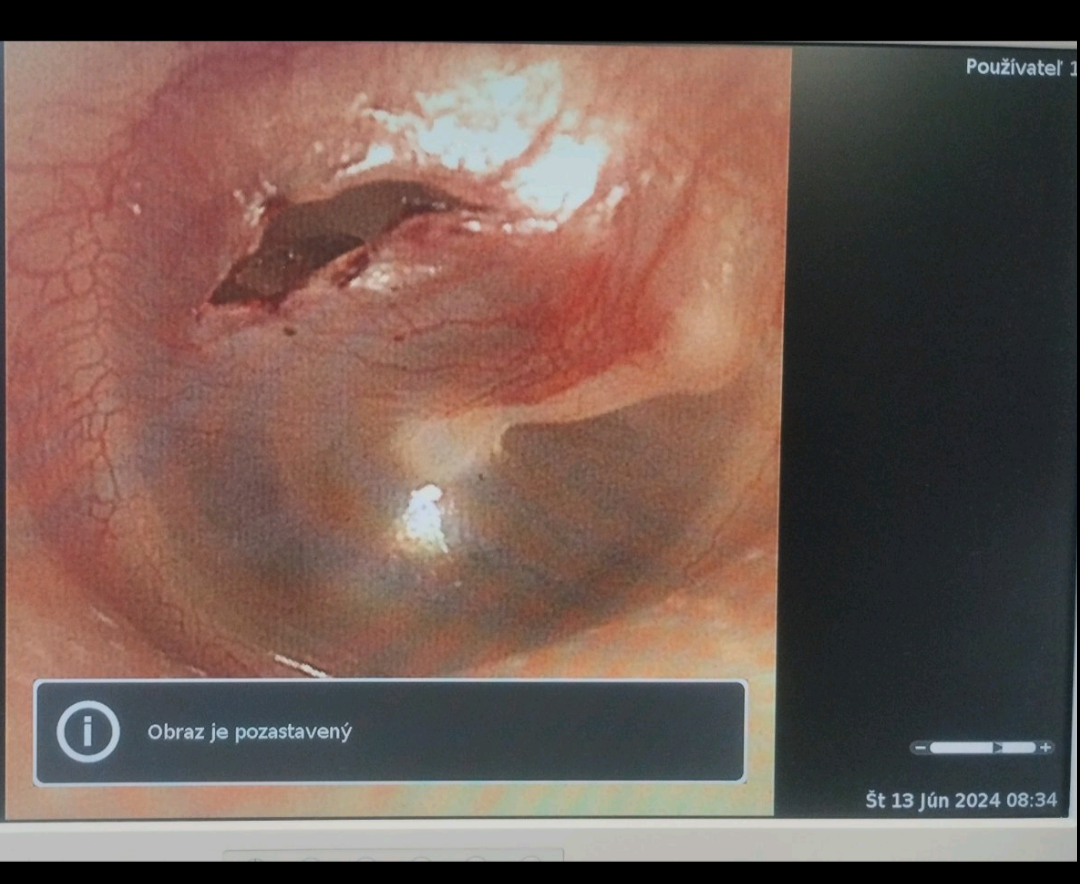1080x884 pixels.
Task: Click the info icon in the notification
Action: tap(88, 731)
